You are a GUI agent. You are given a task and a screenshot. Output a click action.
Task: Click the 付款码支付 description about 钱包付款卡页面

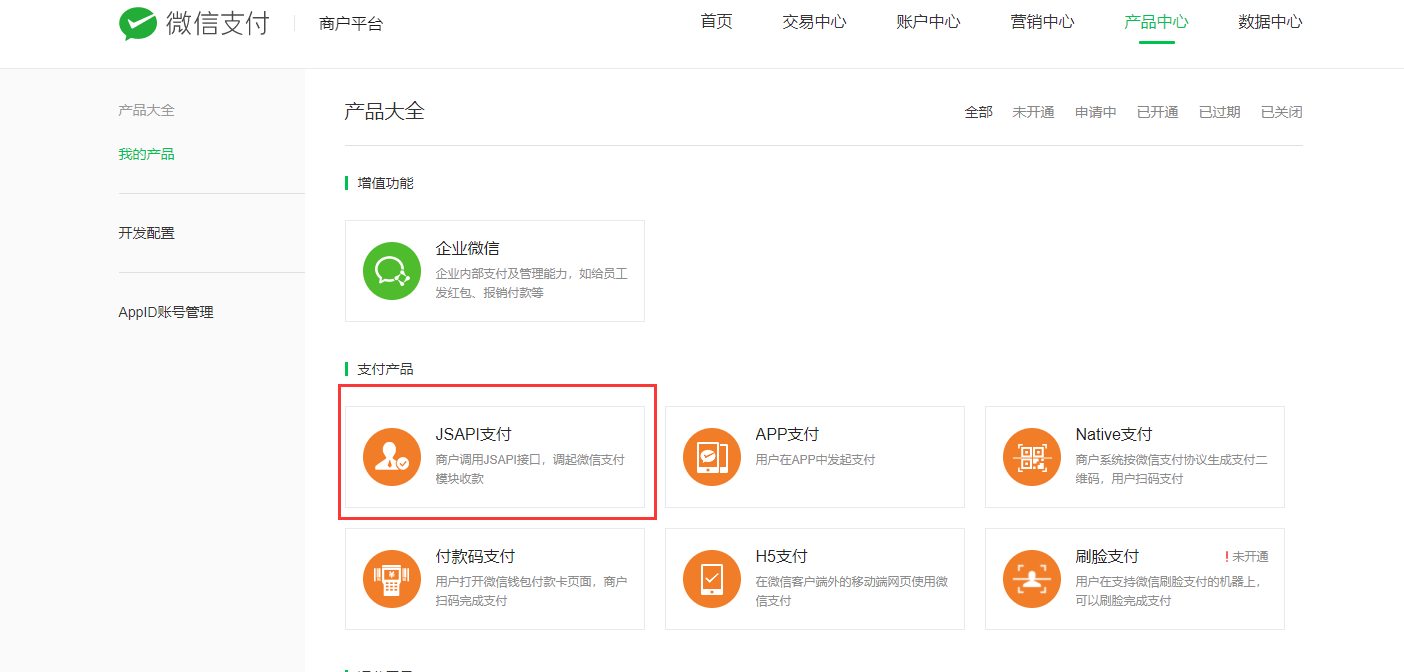[x=531, y=591]
